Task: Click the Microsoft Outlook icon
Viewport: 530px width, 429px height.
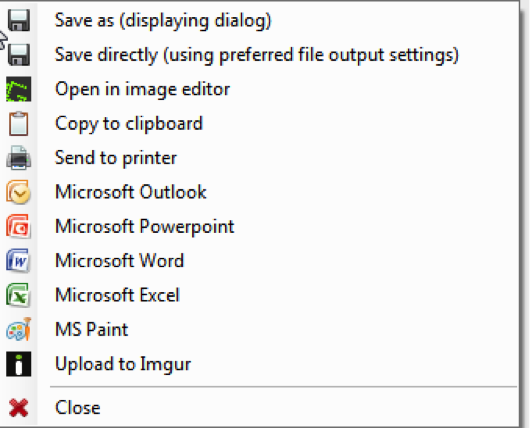Action: tap(19, 192)
